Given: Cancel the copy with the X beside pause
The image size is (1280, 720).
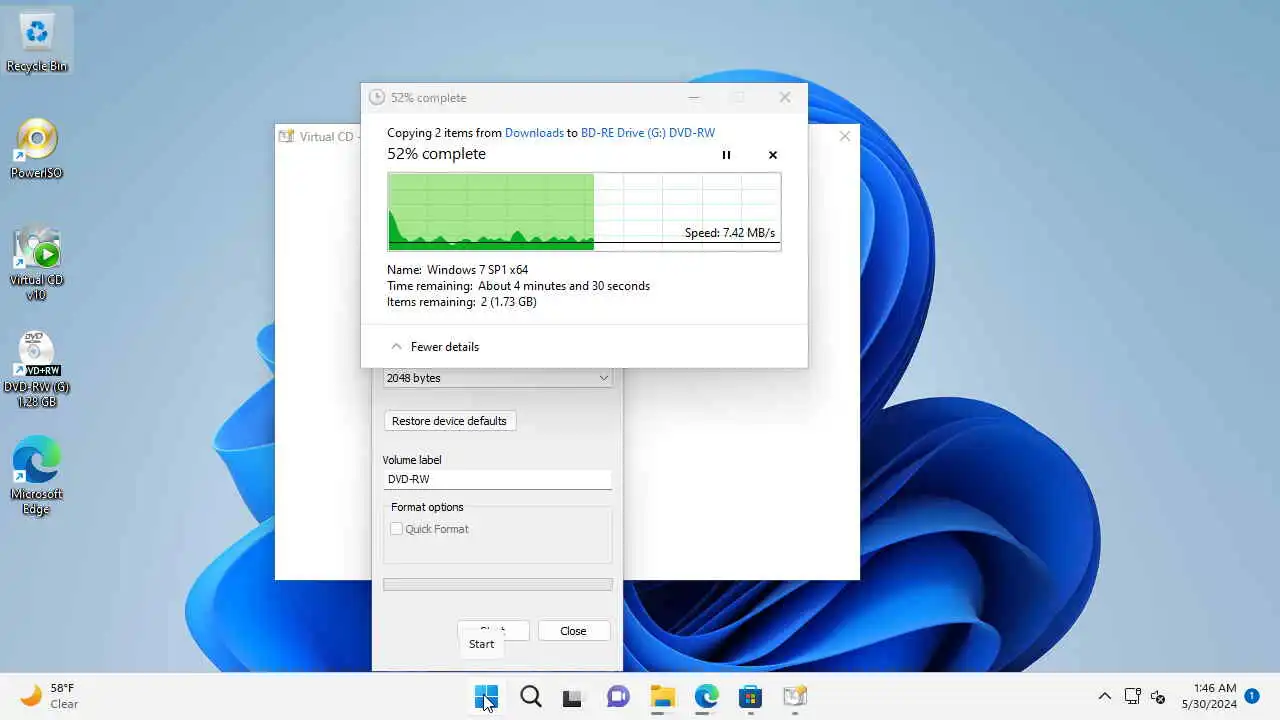Looking at the screenshot, I should click(x=773, y=155).
